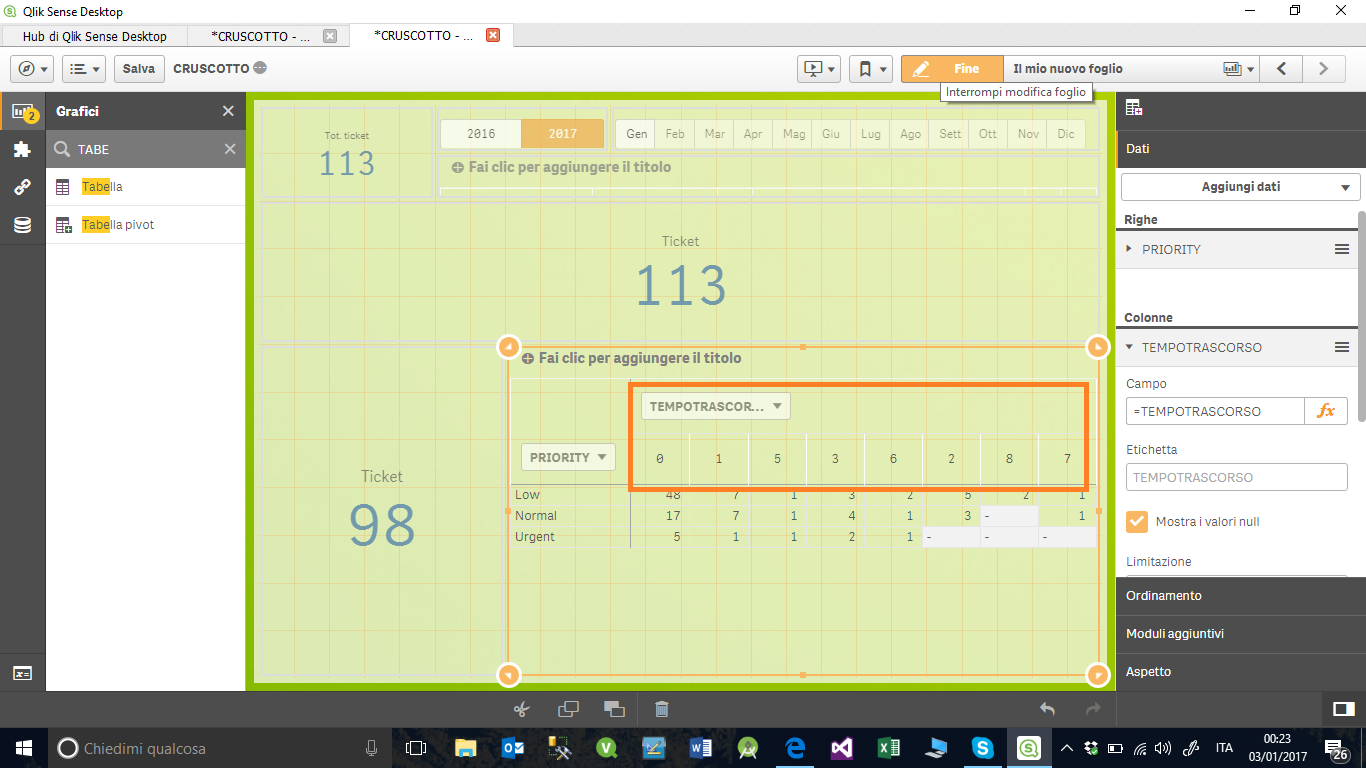
Task: Select the Tabella pivot chart item
Action: point(145,225)
